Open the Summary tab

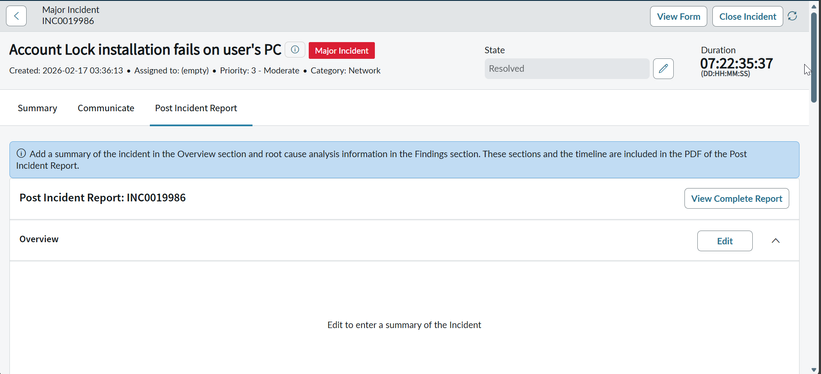37,108
